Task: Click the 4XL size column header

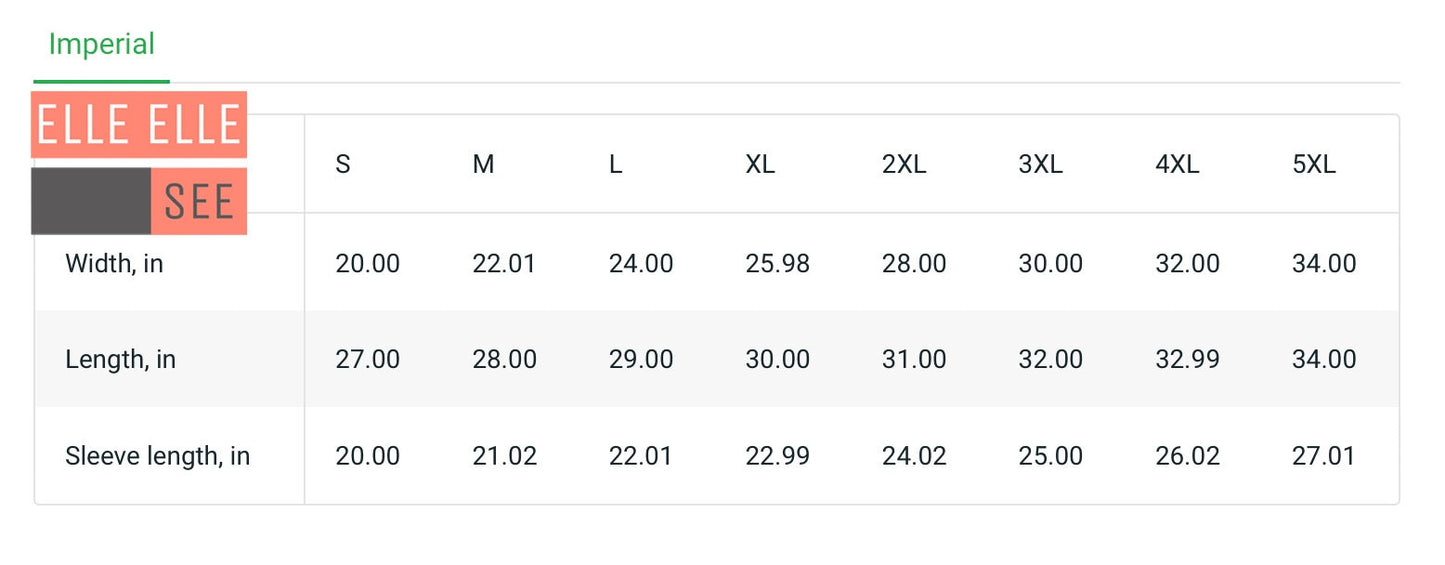Action: pyautogui.click(x=1177, y=165)
